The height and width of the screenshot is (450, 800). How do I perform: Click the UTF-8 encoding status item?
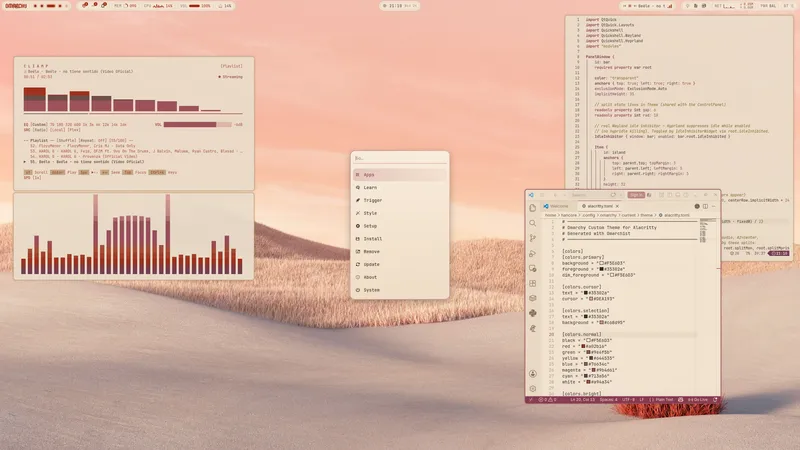coord(629,399)
